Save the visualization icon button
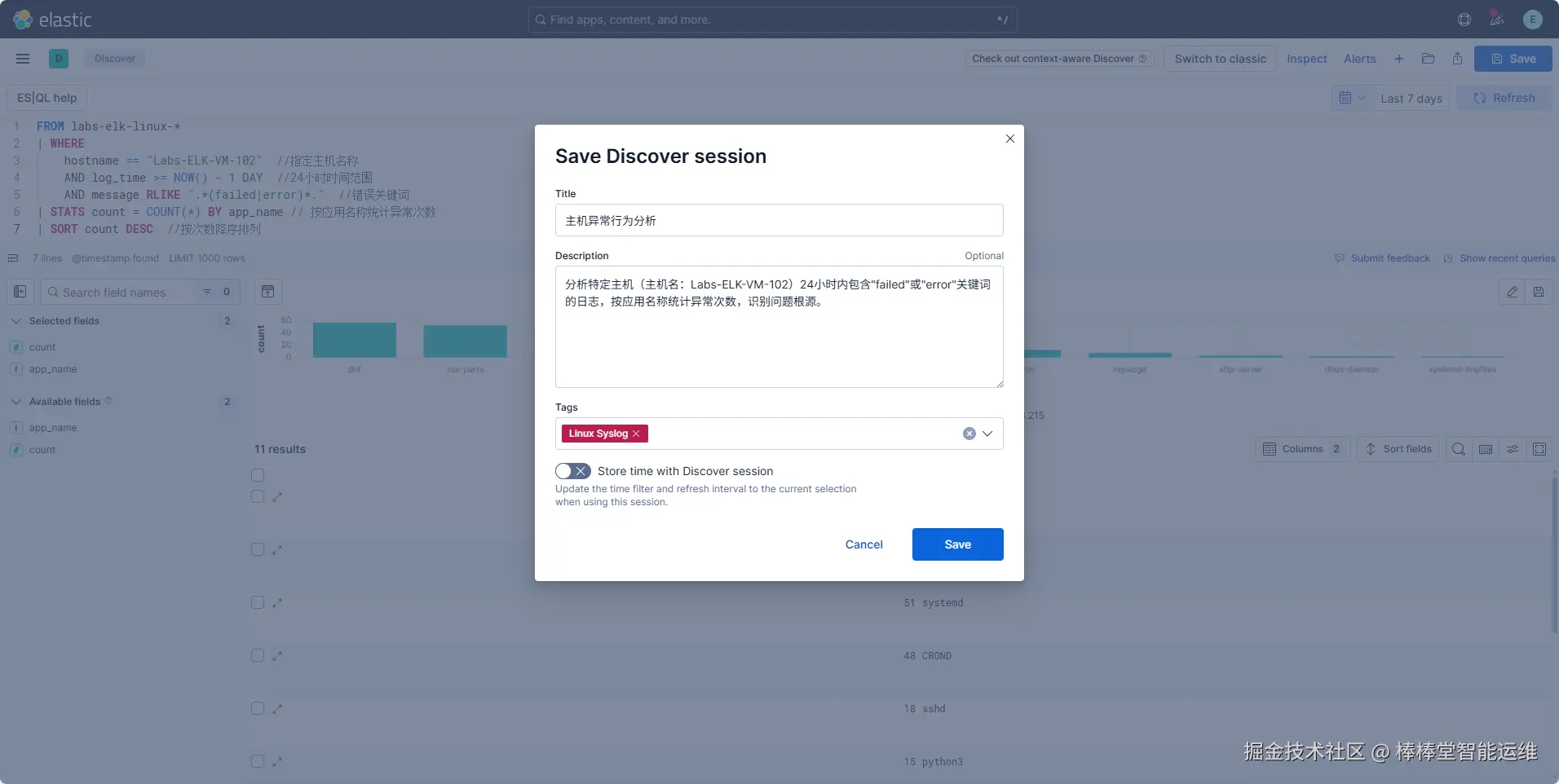This screenshot has width=1559, height=784. (1539, 292)
